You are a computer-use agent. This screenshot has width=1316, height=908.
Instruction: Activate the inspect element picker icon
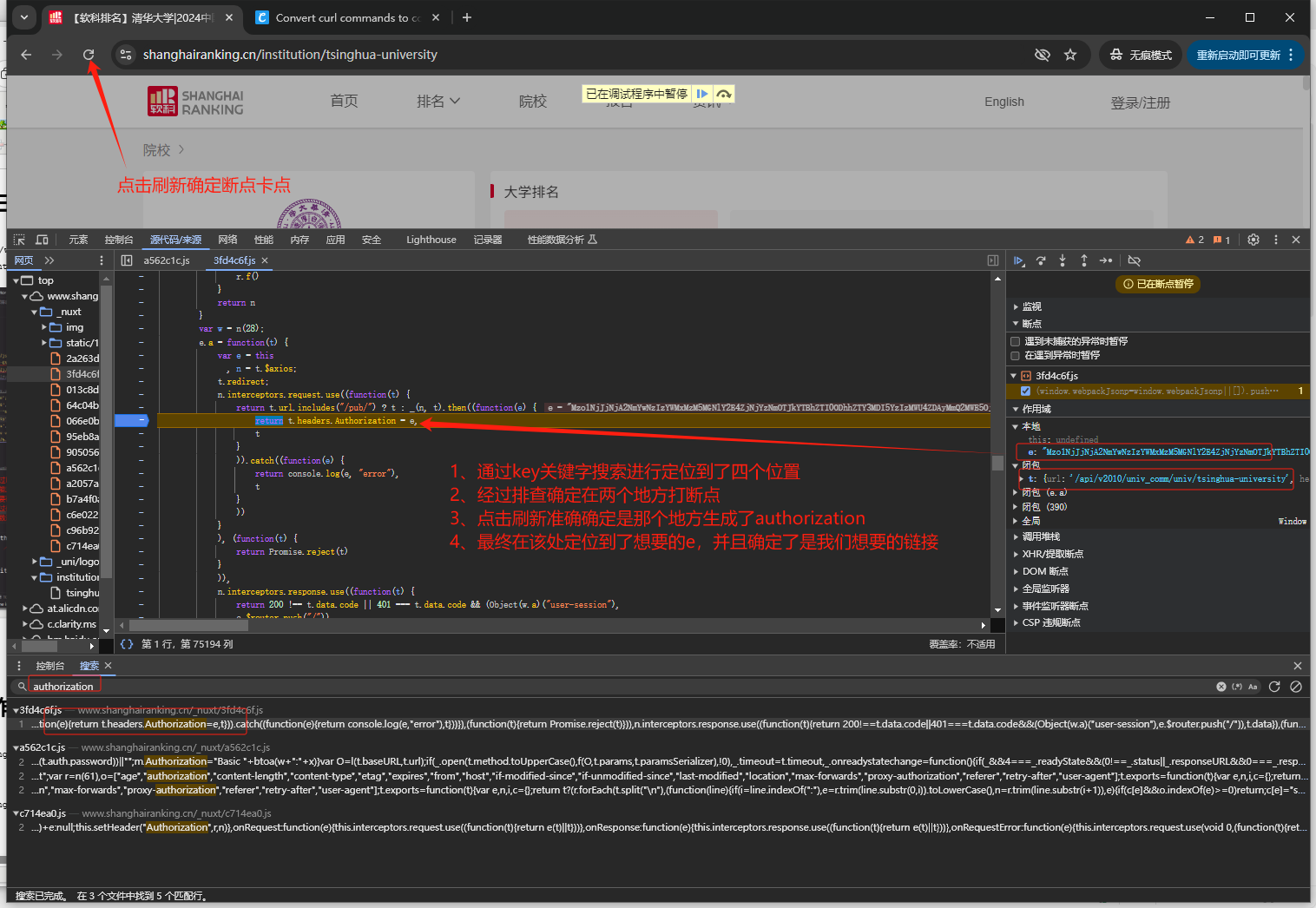point(19,240)
